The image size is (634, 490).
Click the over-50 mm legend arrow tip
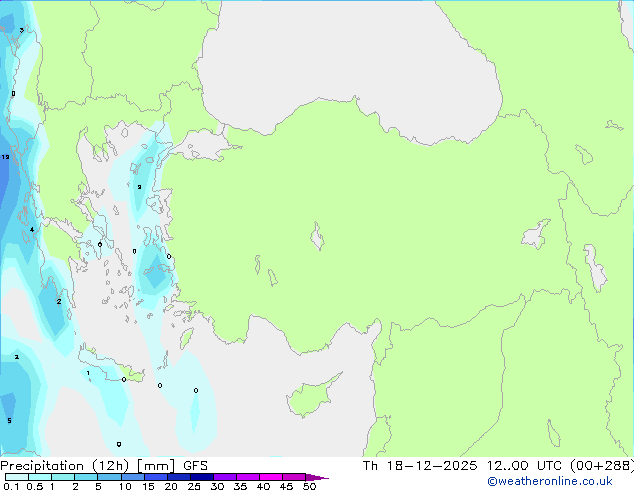click(x=317, y=477)
